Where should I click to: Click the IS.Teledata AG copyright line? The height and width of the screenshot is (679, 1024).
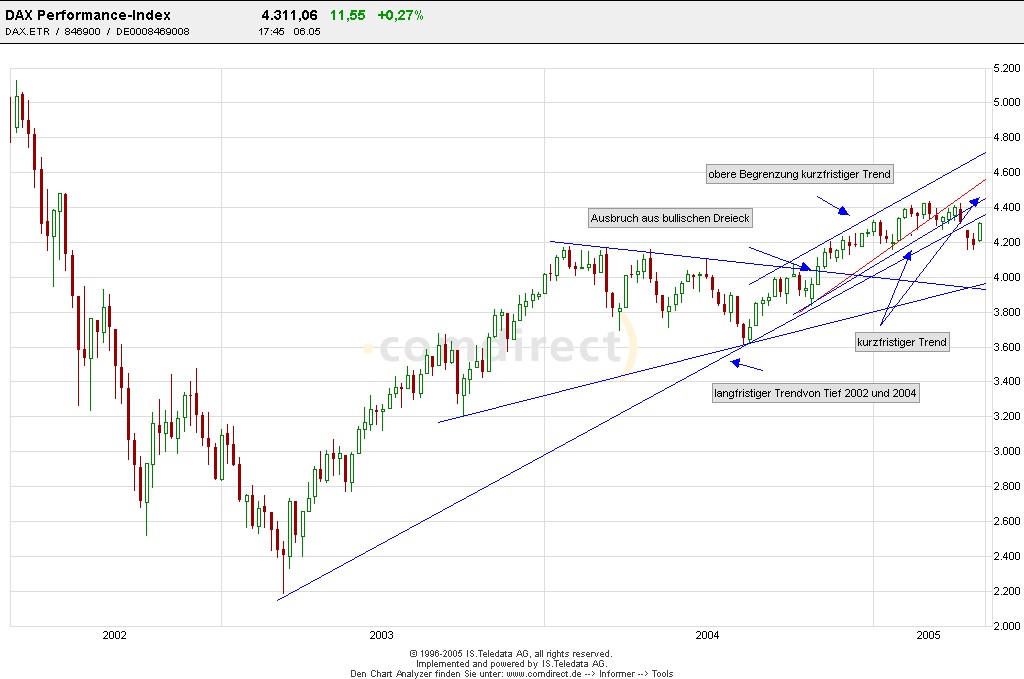click(511, 654)
